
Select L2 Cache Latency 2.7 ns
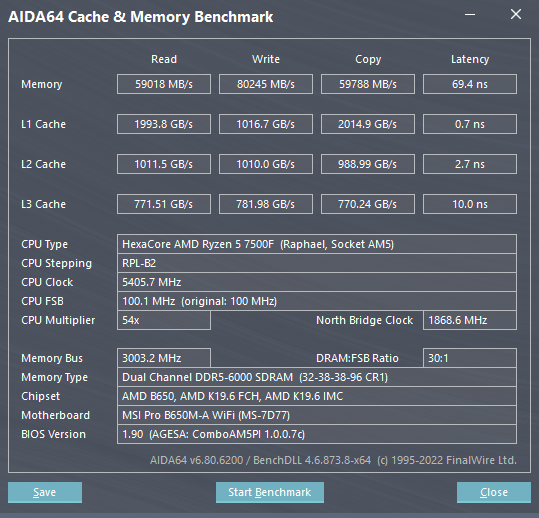point(470,164)
